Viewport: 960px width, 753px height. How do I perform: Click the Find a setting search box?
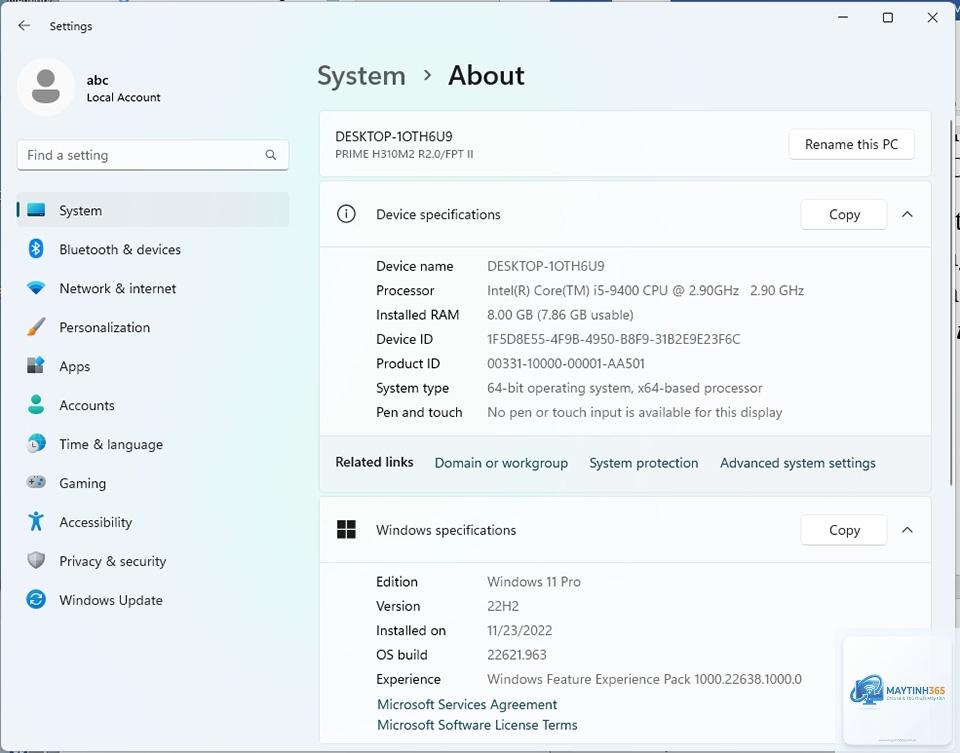pos(152,155)
